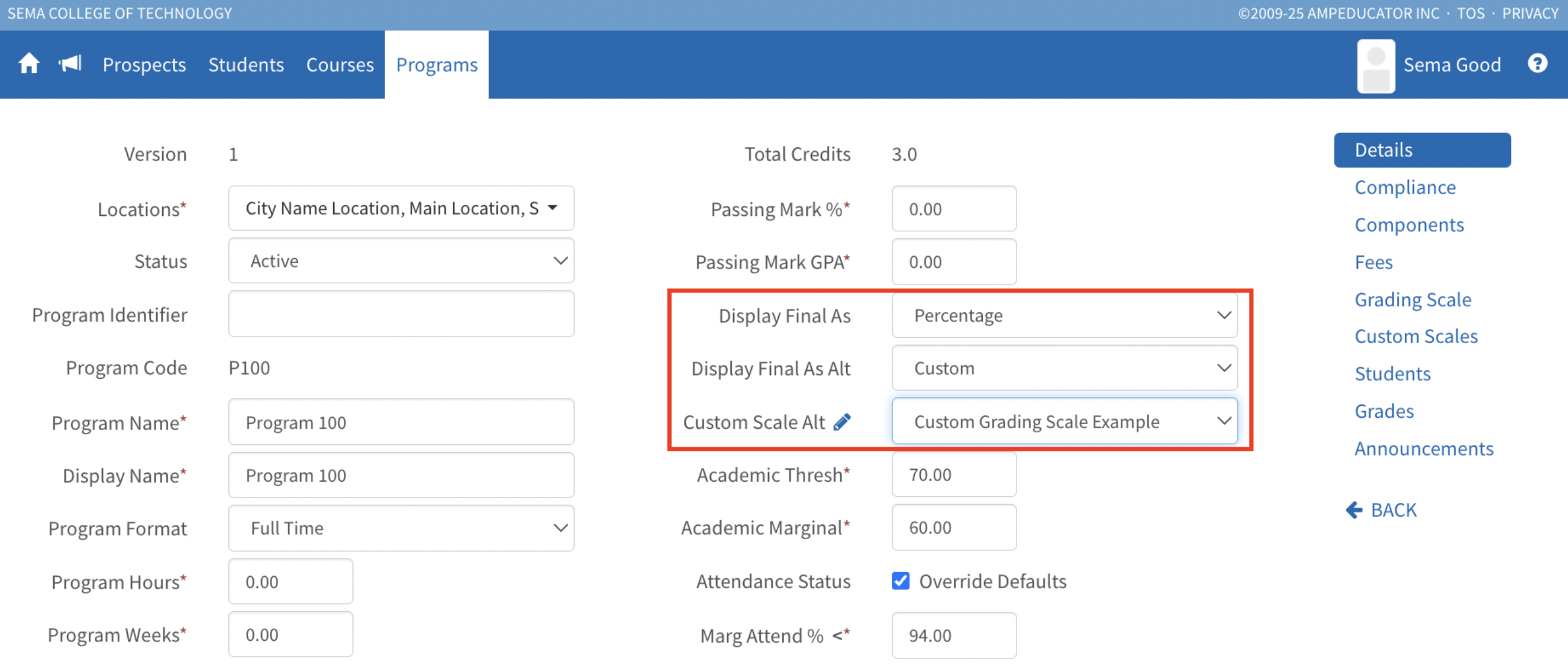The height and width of the screenshot is (665, 1568).
Task: Open the Custom Scales sidebar link
Action: [1416, 337]
